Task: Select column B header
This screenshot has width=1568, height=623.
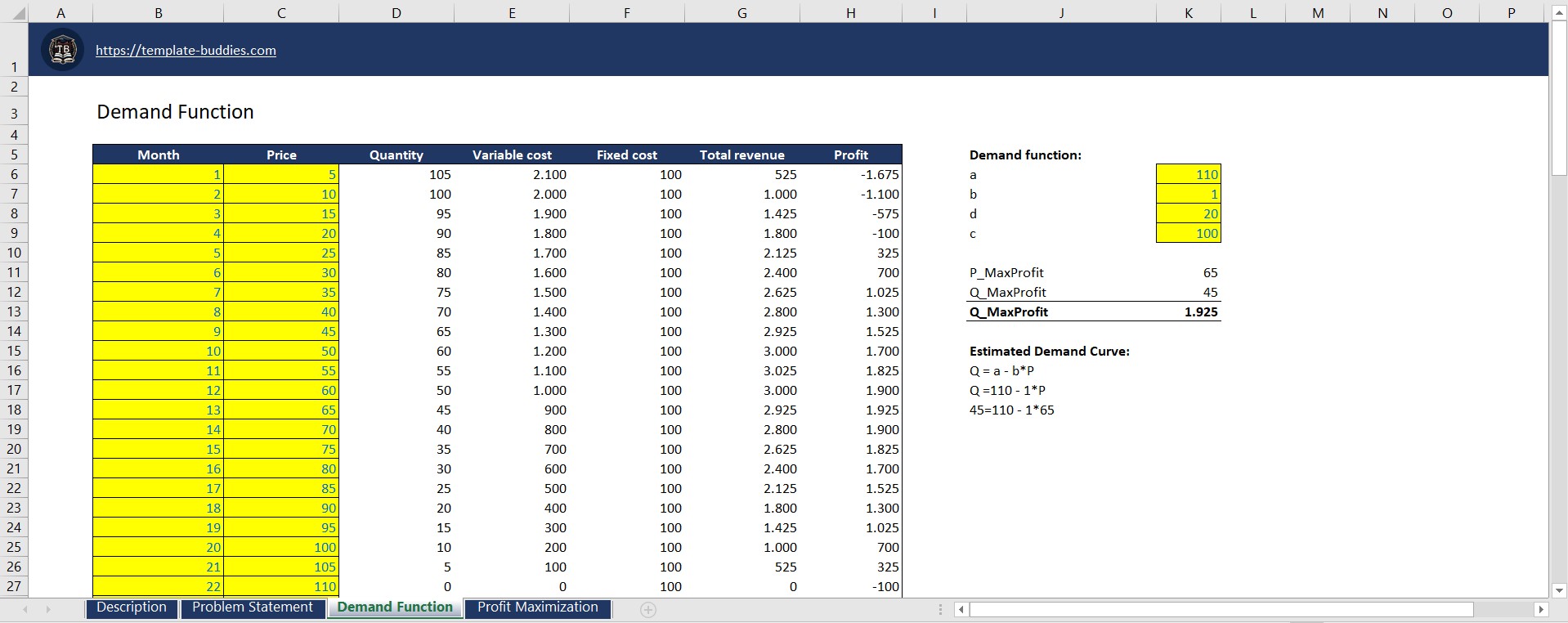Action: [x=159, y=13]
